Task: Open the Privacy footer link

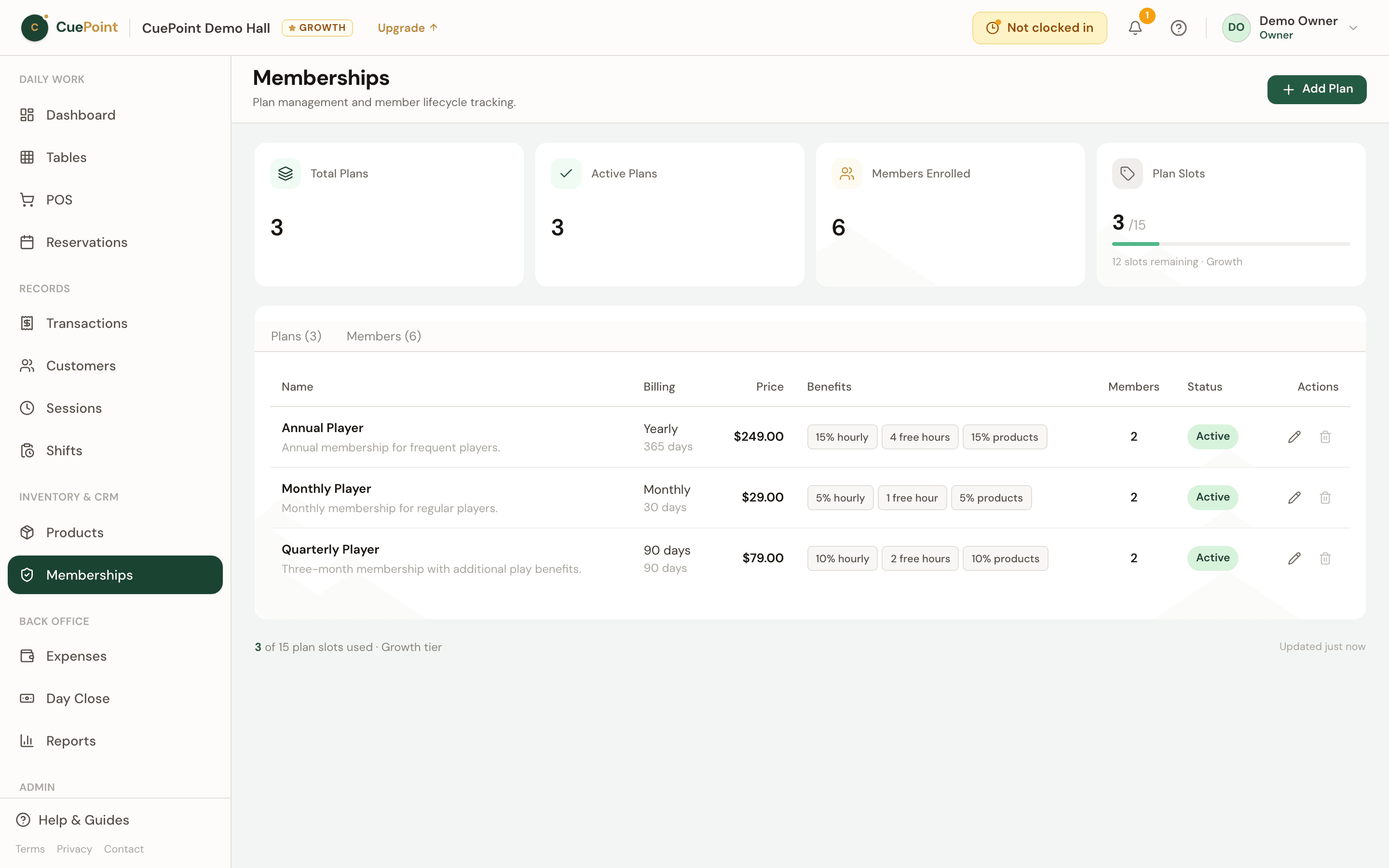Action: coord(74,849)
